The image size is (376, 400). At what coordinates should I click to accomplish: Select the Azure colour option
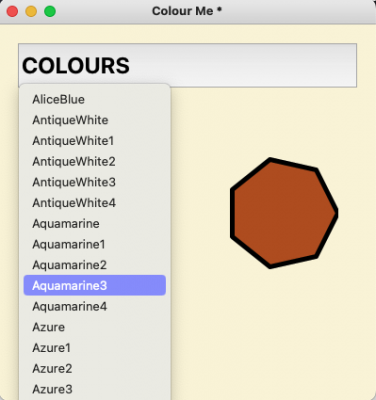pos(95,327)
